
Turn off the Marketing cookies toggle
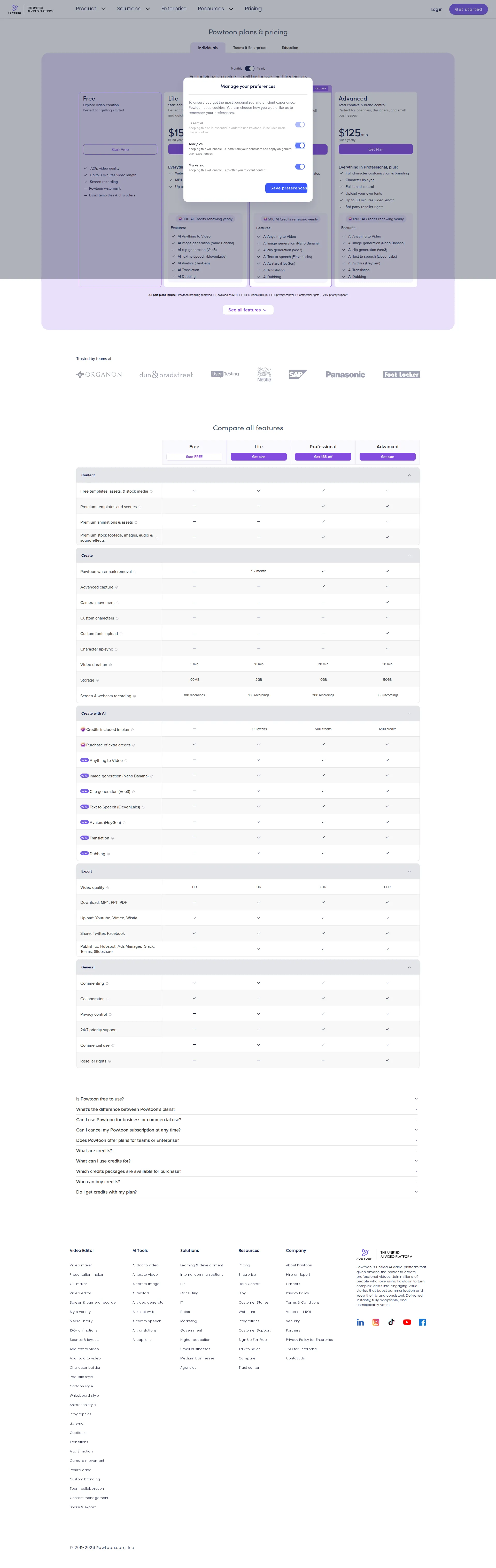(300, 167)
